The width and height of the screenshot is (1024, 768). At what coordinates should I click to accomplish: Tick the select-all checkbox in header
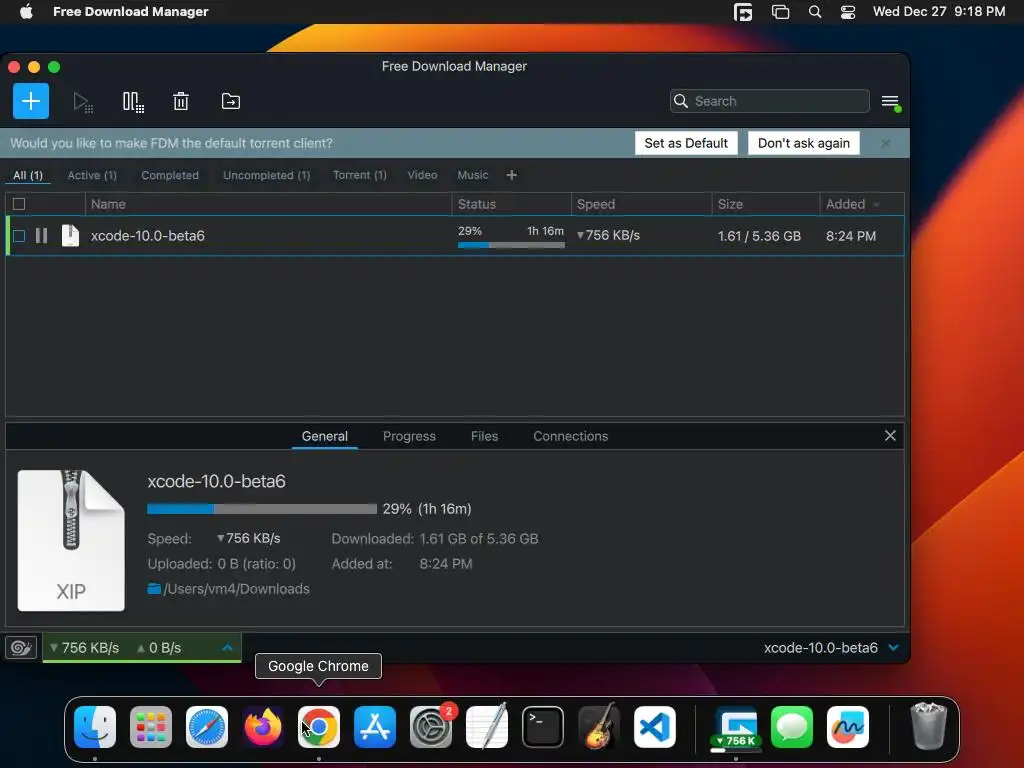click(19, 204)
